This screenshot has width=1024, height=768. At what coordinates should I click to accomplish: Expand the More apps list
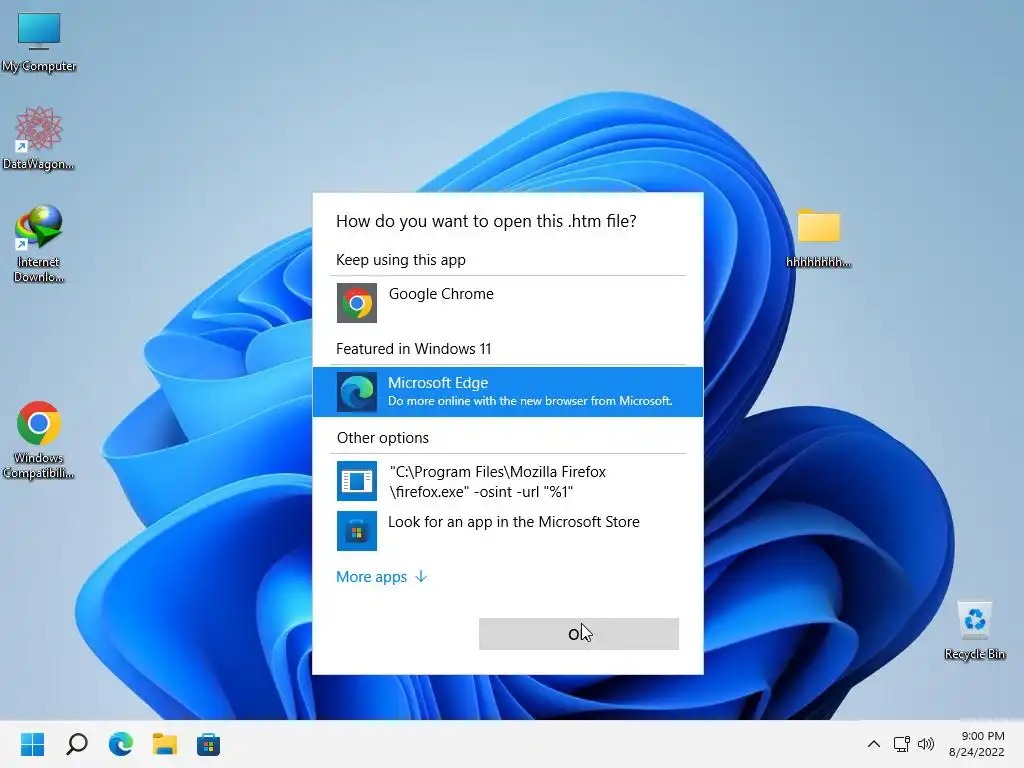tap(381, 577)
